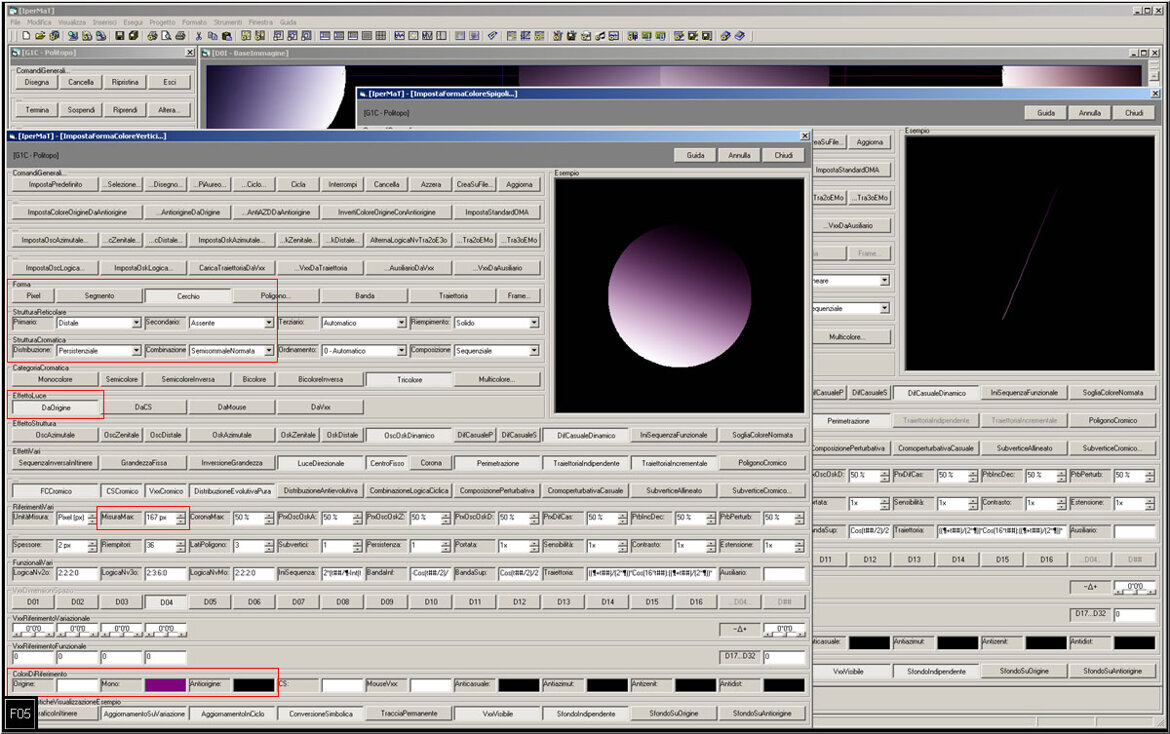
Task: Click the Cut scissors icon
Action: pyautogui.click(x=199, y=36)
